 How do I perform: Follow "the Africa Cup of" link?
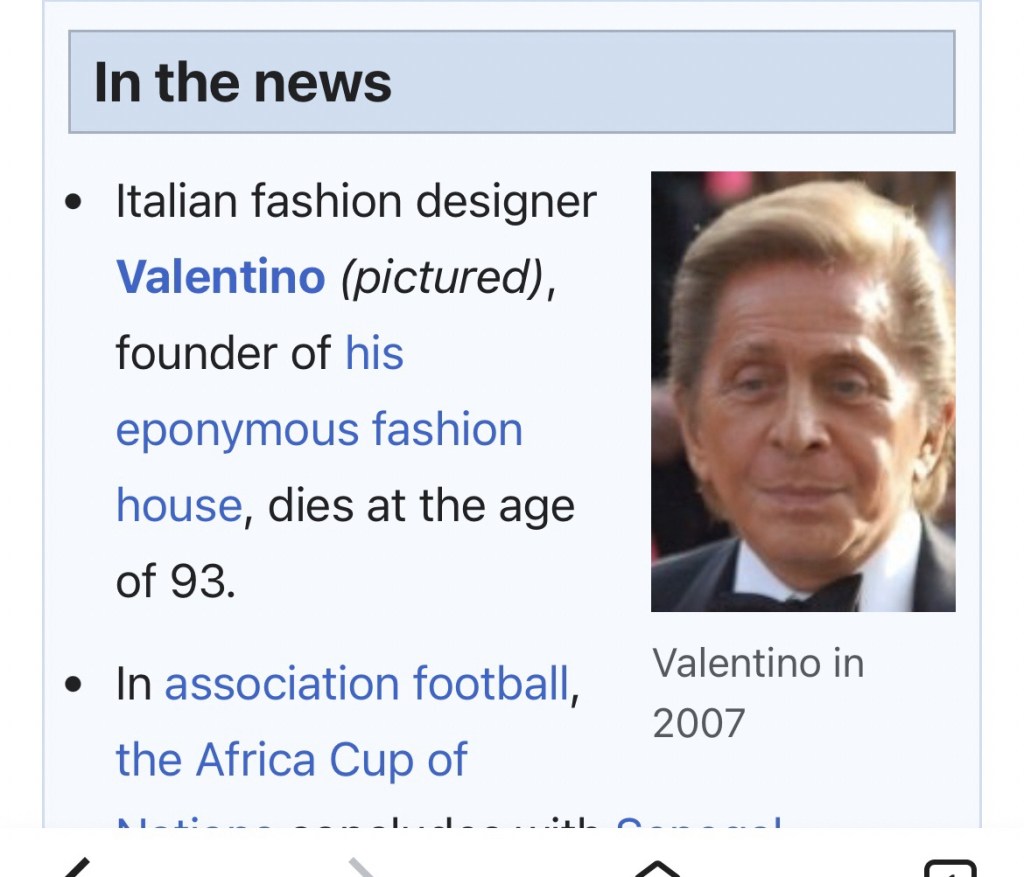pos(291,760)
